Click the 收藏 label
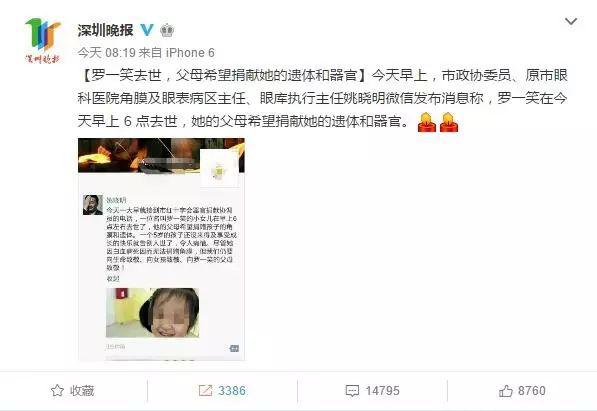Screen dimensions: 597x411 (x=82, y=390)
